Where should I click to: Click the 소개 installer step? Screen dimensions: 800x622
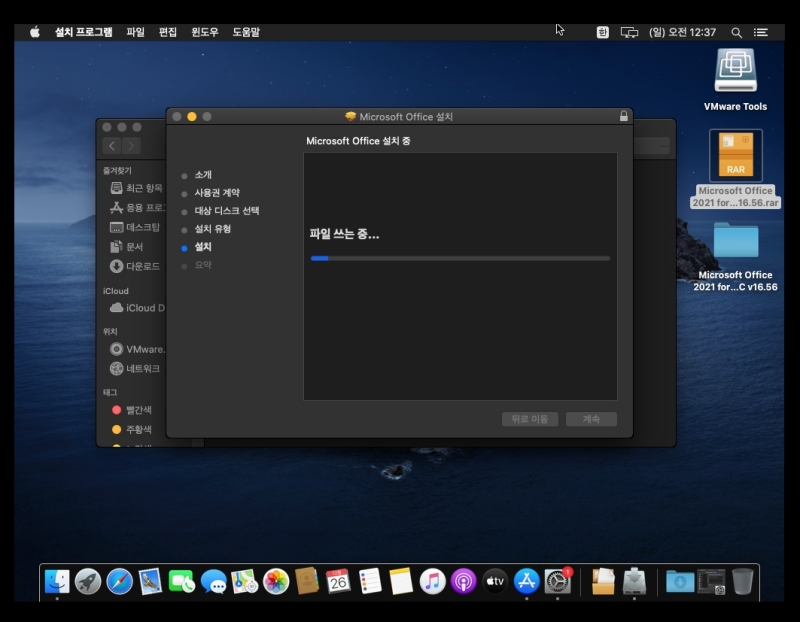(203, 175)
